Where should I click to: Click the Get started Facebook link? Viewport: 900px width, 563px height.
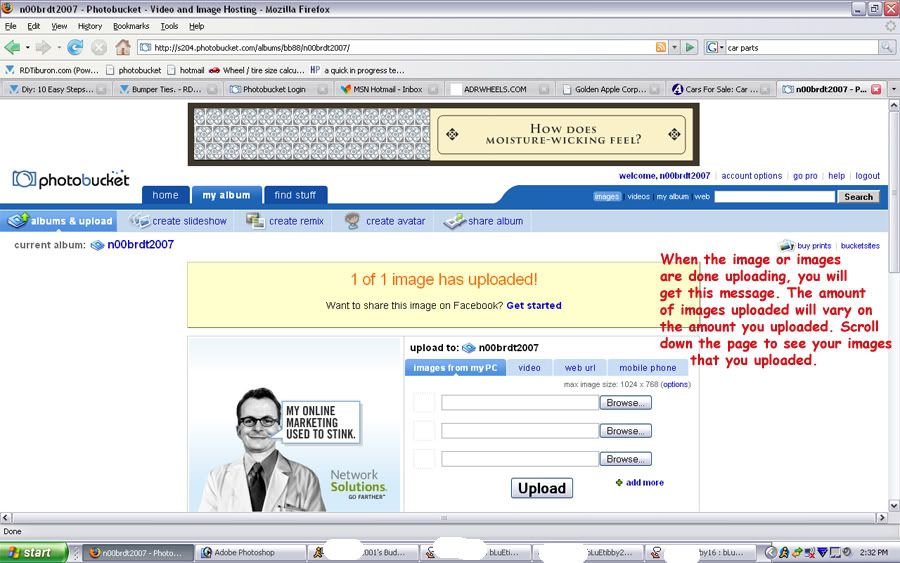[x=534, y=305]
